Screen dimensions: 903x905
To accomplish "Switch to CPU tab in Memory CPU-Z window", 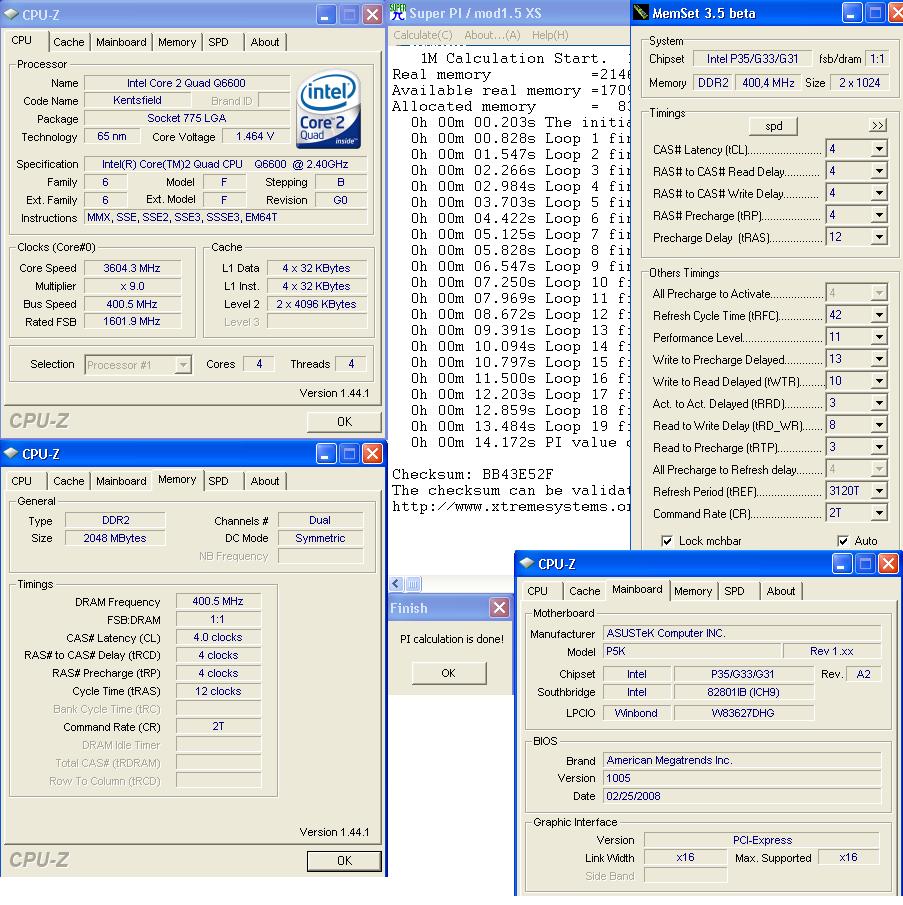I will coord(21,481).
